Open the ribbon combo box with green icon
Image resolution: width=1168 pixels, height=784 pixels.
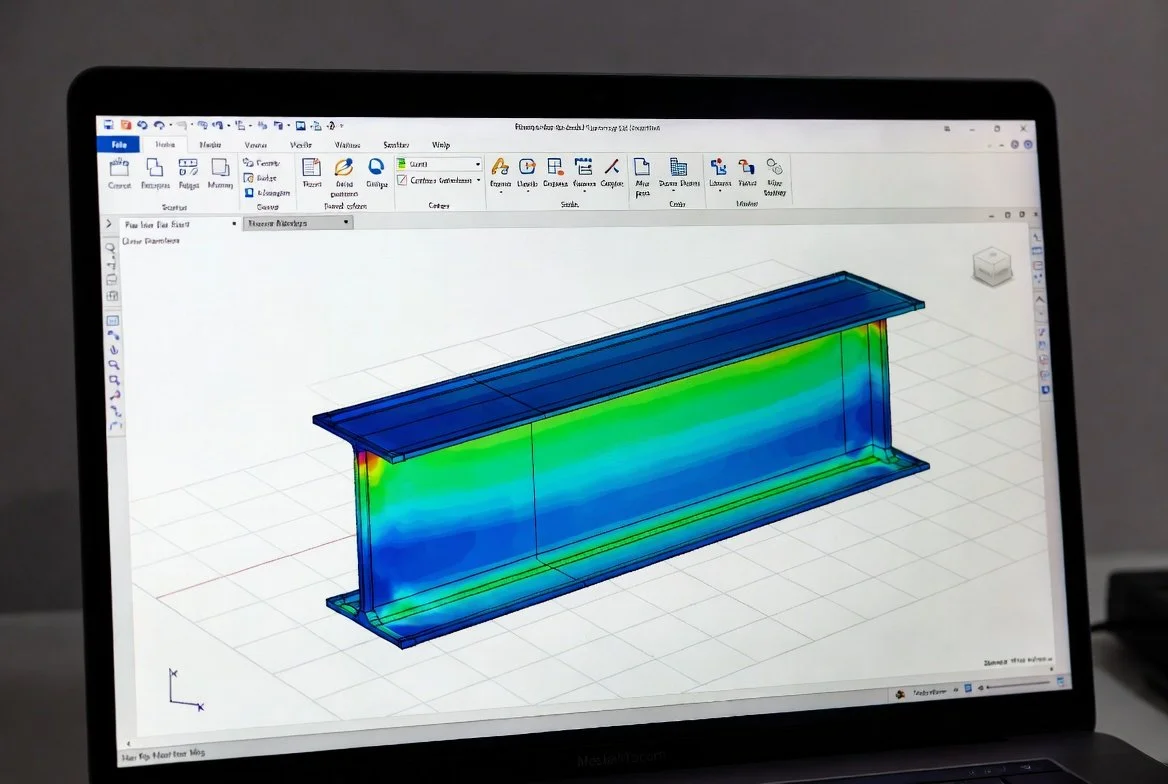[439, 164]
